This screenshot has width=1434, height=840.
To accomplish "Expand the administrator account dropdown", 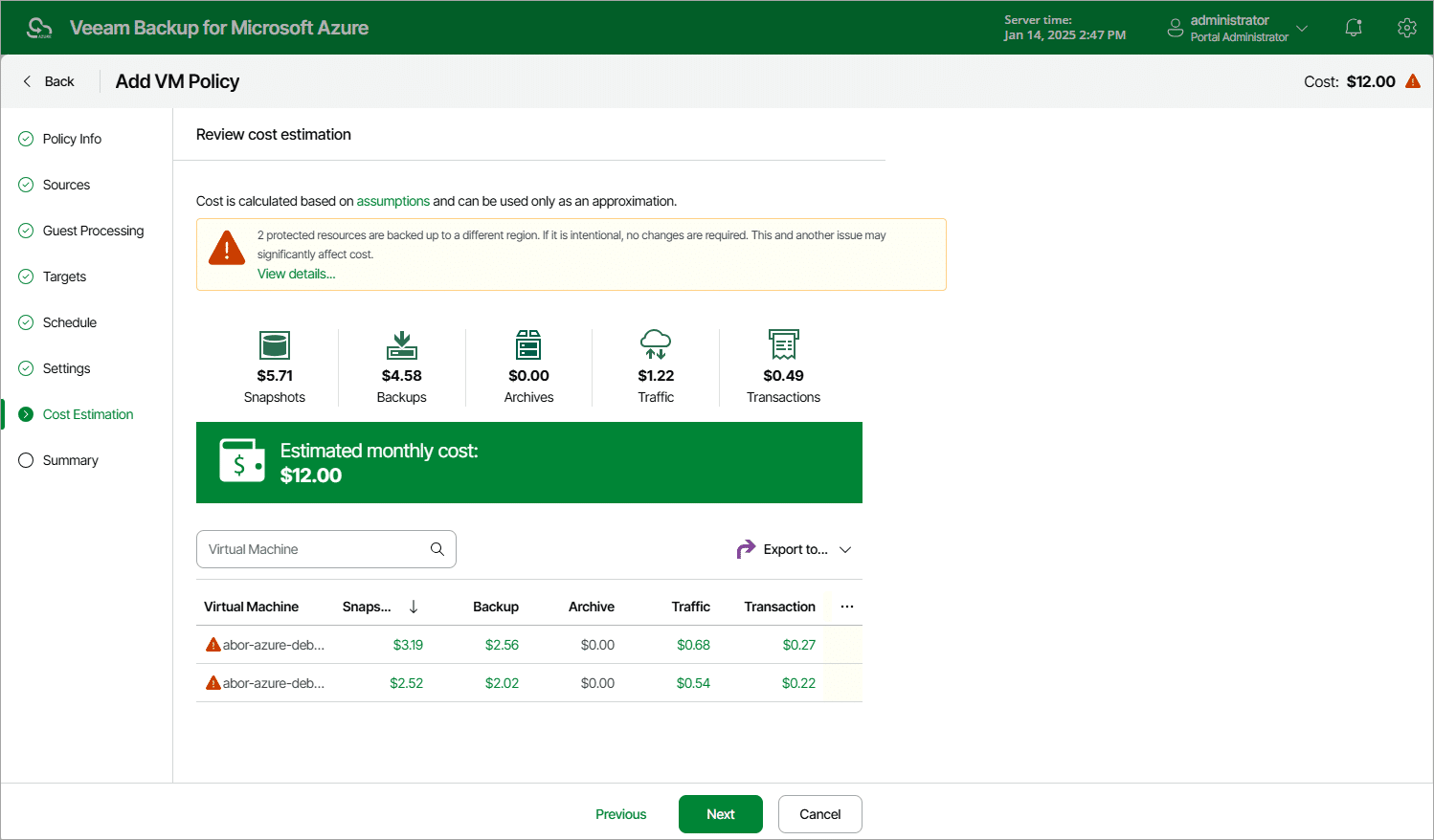I will [x=1301, y=28].
